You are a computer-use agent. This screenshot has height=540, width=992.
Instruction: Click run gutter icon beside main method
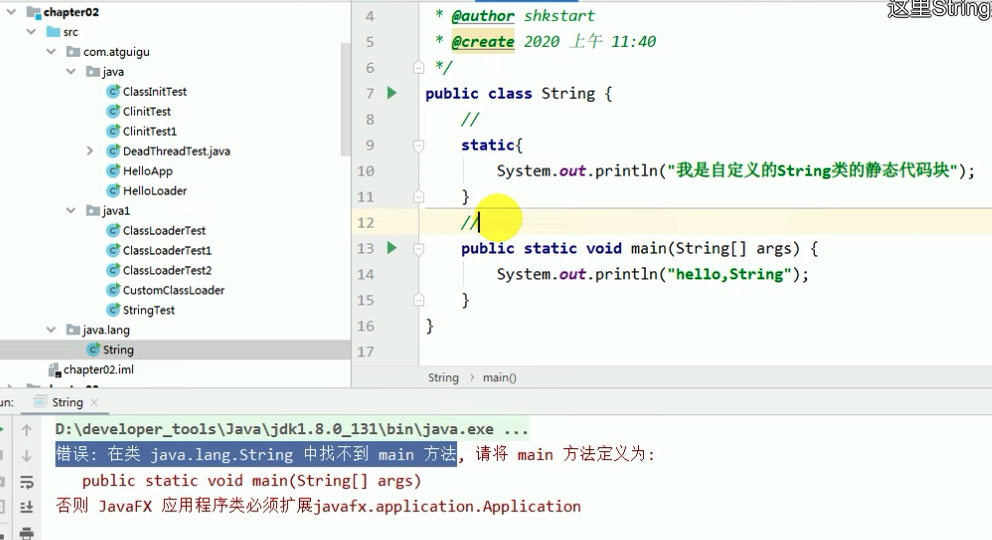click(392, 248)
